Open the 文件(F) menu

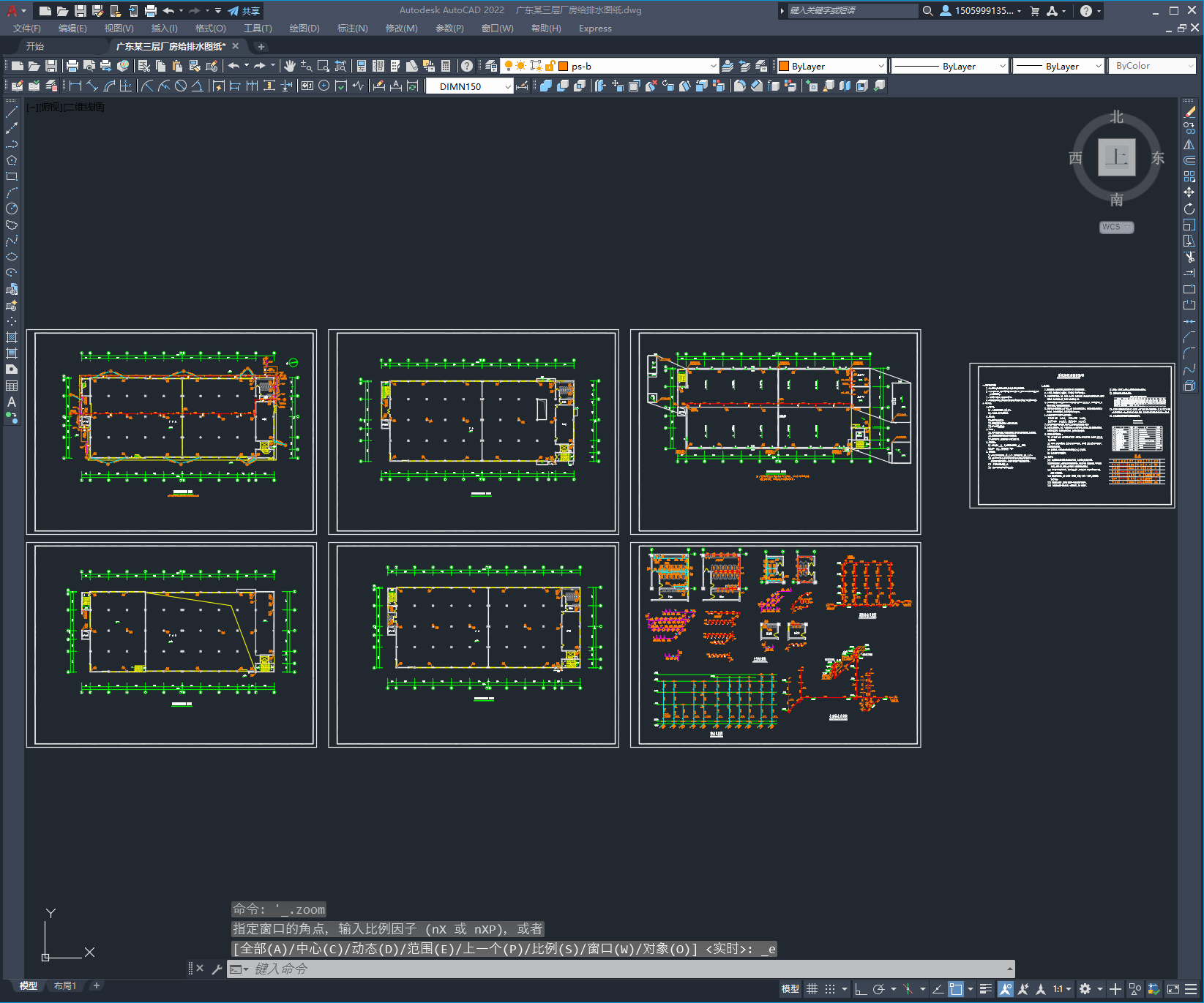(x=27, y=29)
